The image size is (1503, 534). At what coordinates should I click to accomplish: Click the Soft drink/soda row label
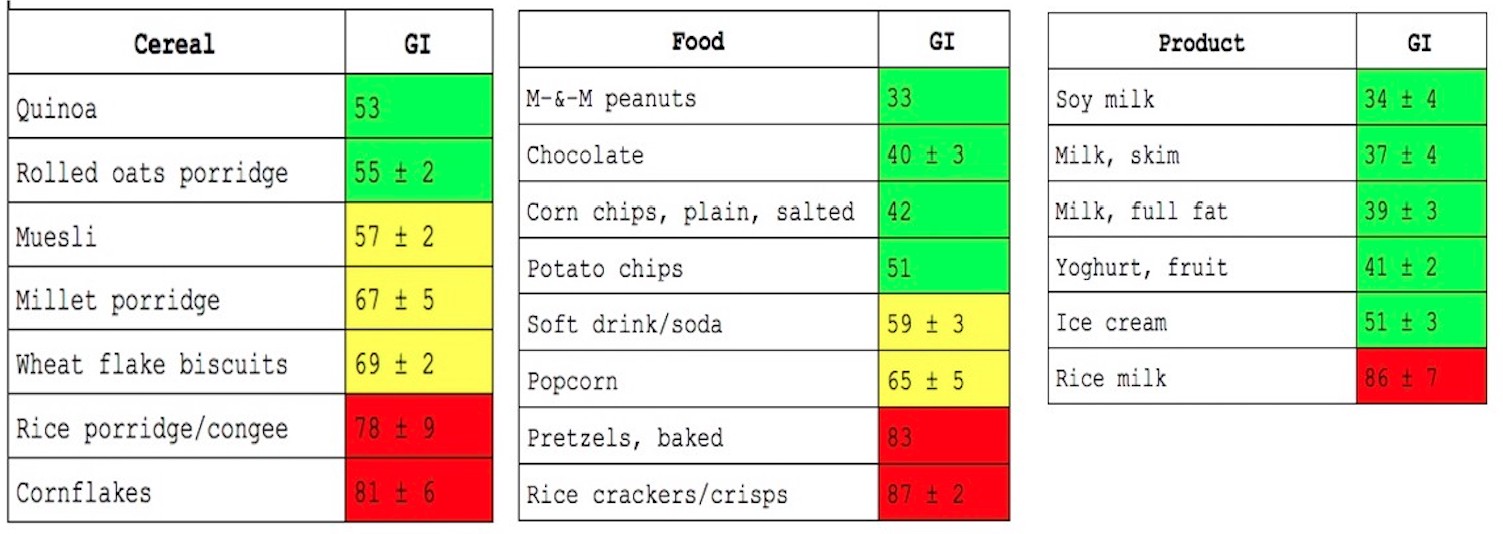624,324
